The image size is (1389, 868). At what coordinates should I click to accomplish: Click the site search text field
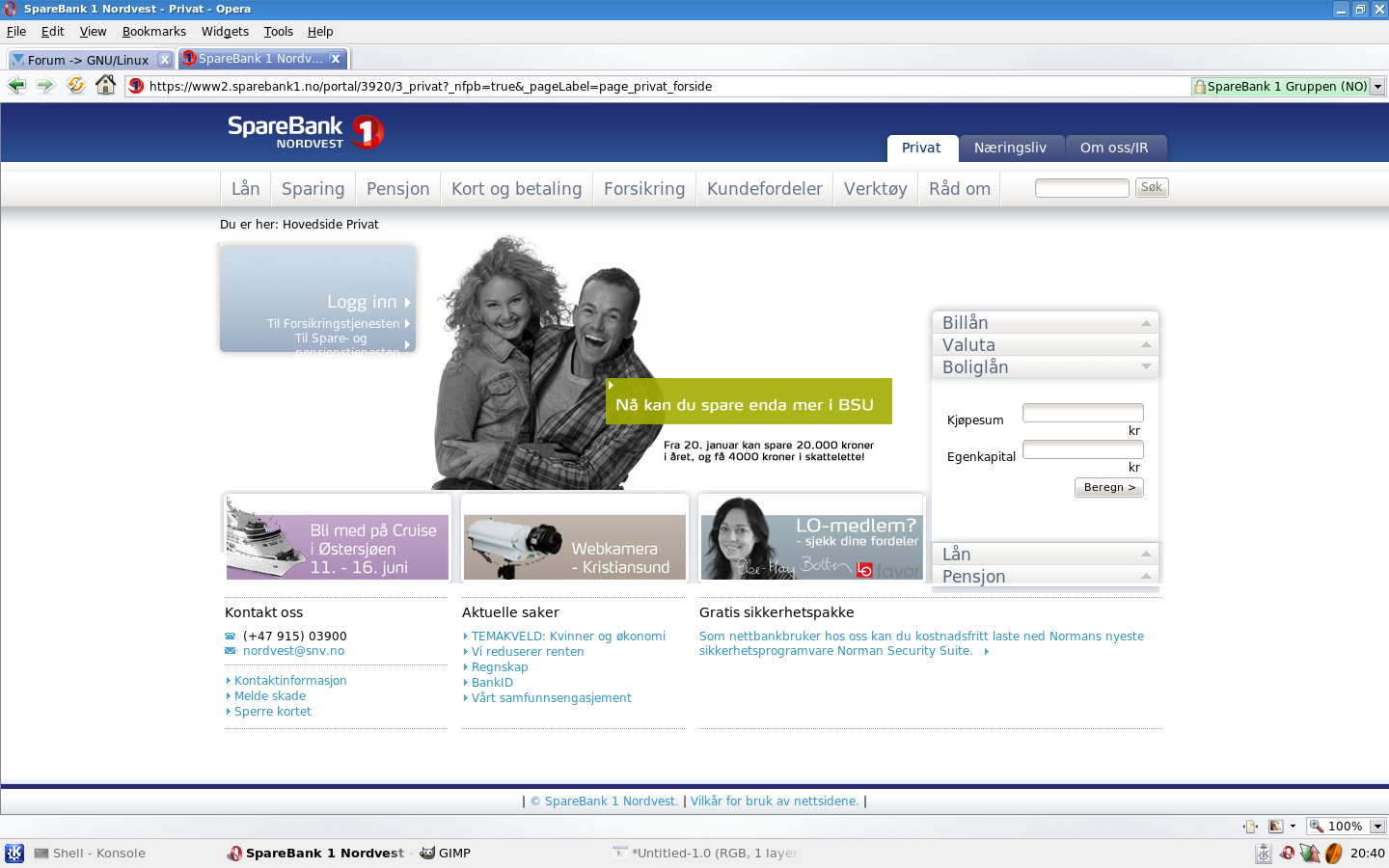(x=1081, y=188)
